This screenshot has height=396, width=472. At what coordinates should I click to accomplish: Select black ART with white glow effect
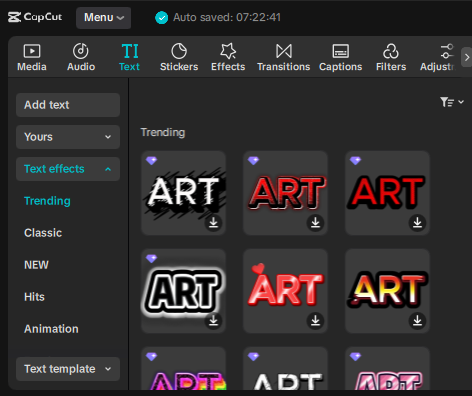(183, 291)
